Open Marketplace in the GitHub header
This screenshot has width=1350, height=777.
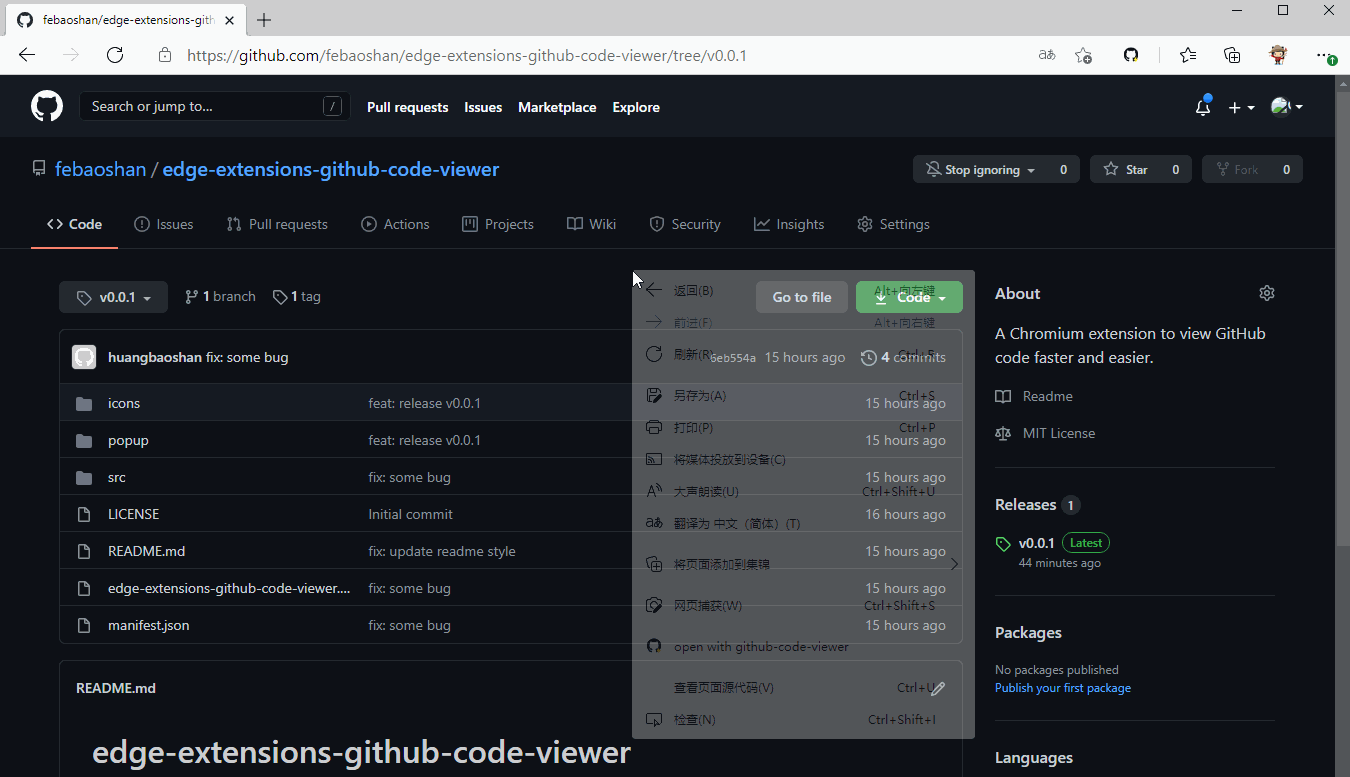557,107
